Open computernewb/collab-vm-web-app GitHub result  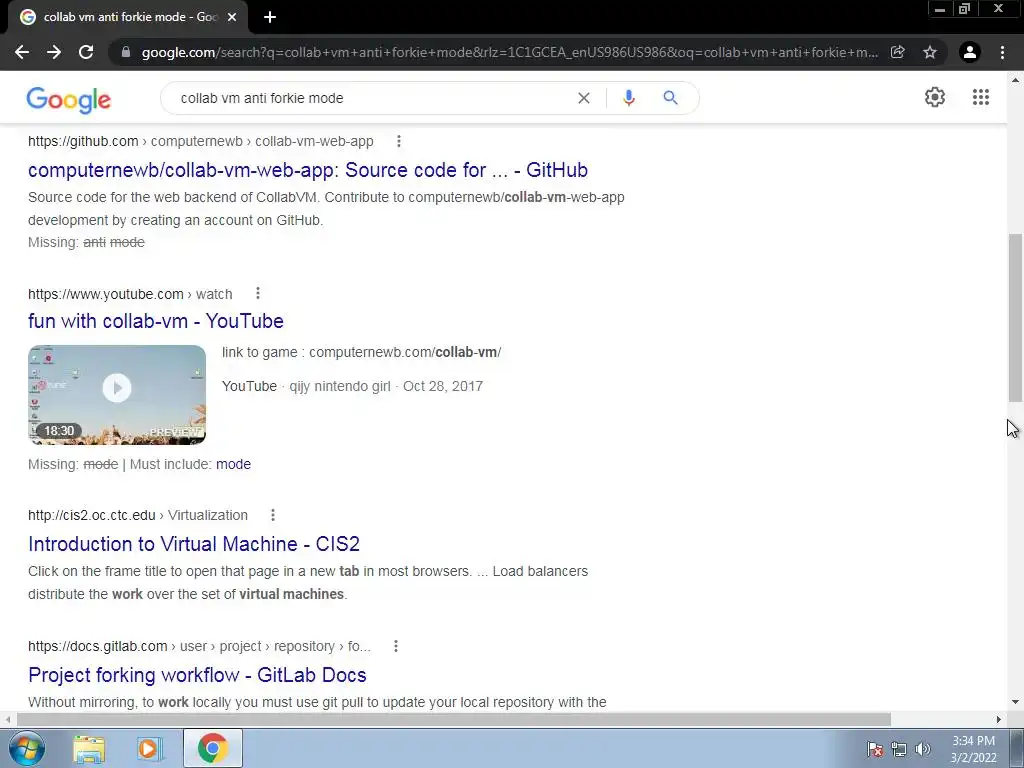308,170
